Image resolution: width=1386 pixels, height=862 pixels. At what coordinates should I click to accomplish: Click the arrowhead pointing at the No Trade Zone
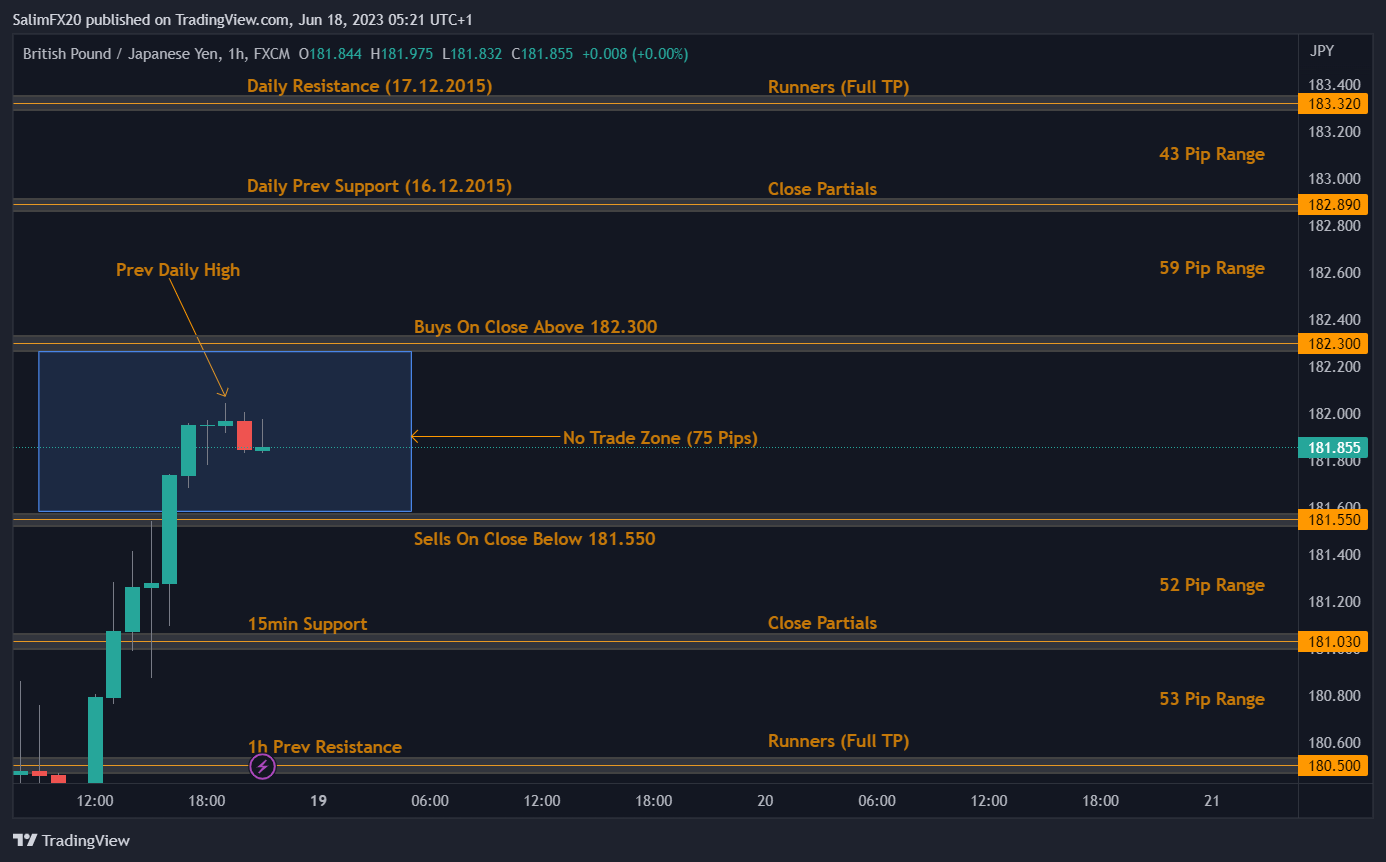pos(416,436)
